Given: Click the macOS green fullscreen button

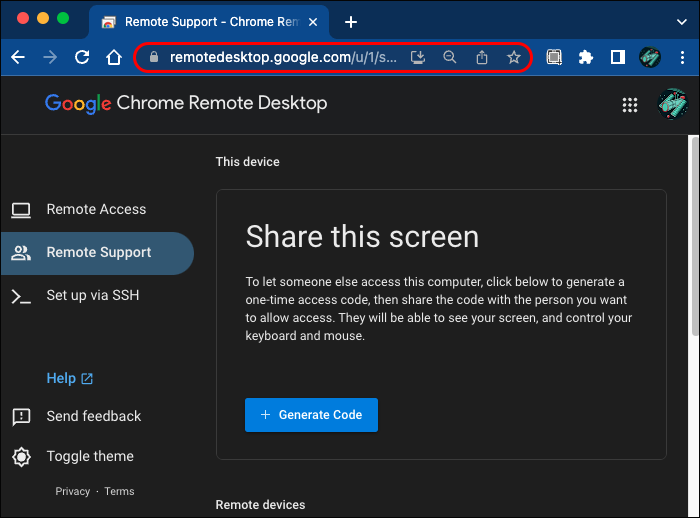Looking at the screenshot, I should click(x=63, y=18).
